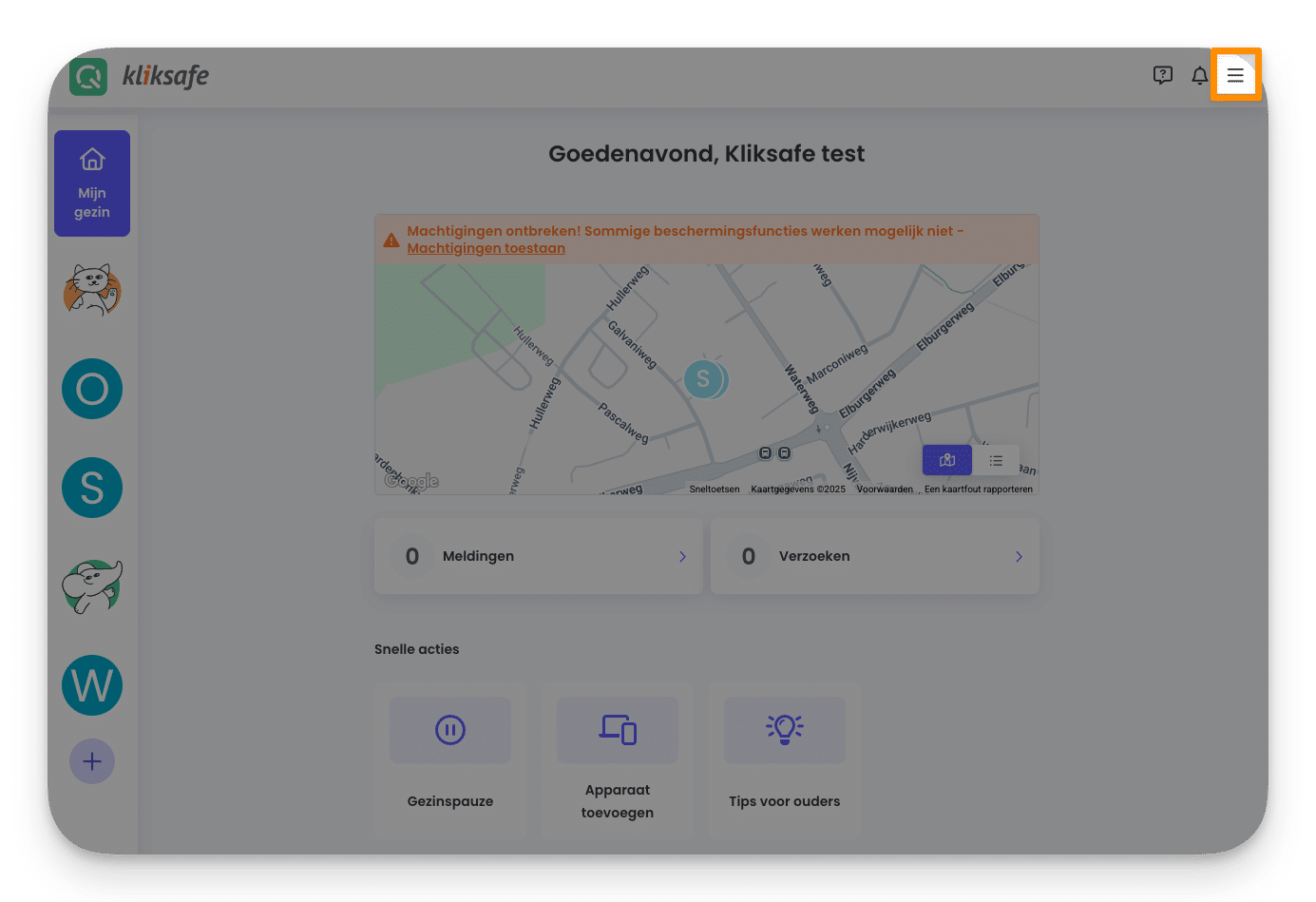Switch to list view
Viewport: 1316px width, 902px height.
(x=996, y=460)
